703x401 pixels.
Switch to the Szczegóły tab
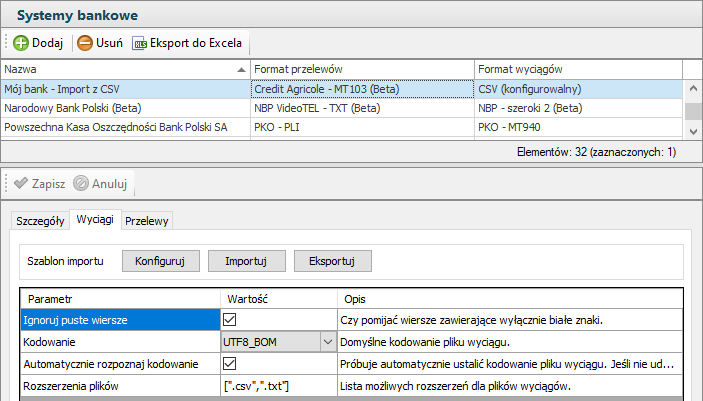point(40,220)
